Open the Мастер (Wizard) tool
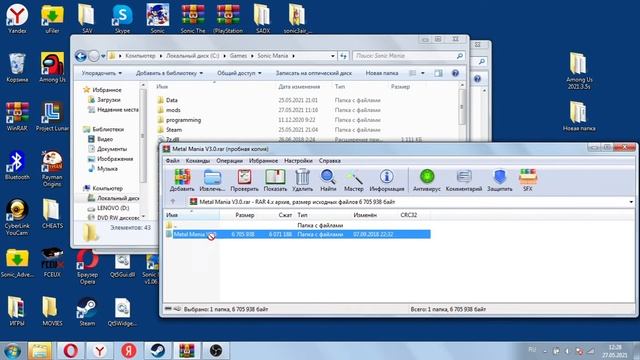 click(x=353, y=180)
